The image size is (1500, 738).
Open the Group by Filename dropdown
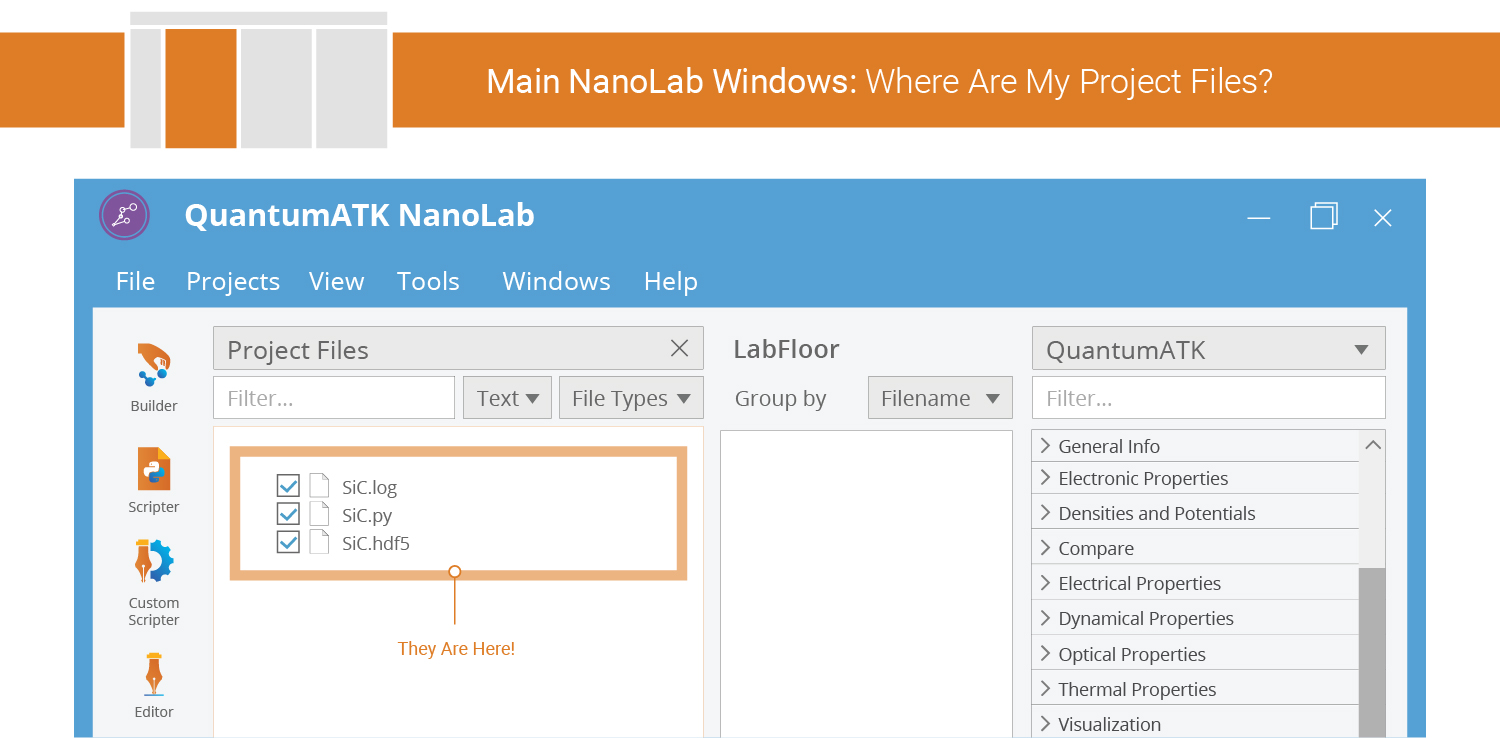[940, 397]
